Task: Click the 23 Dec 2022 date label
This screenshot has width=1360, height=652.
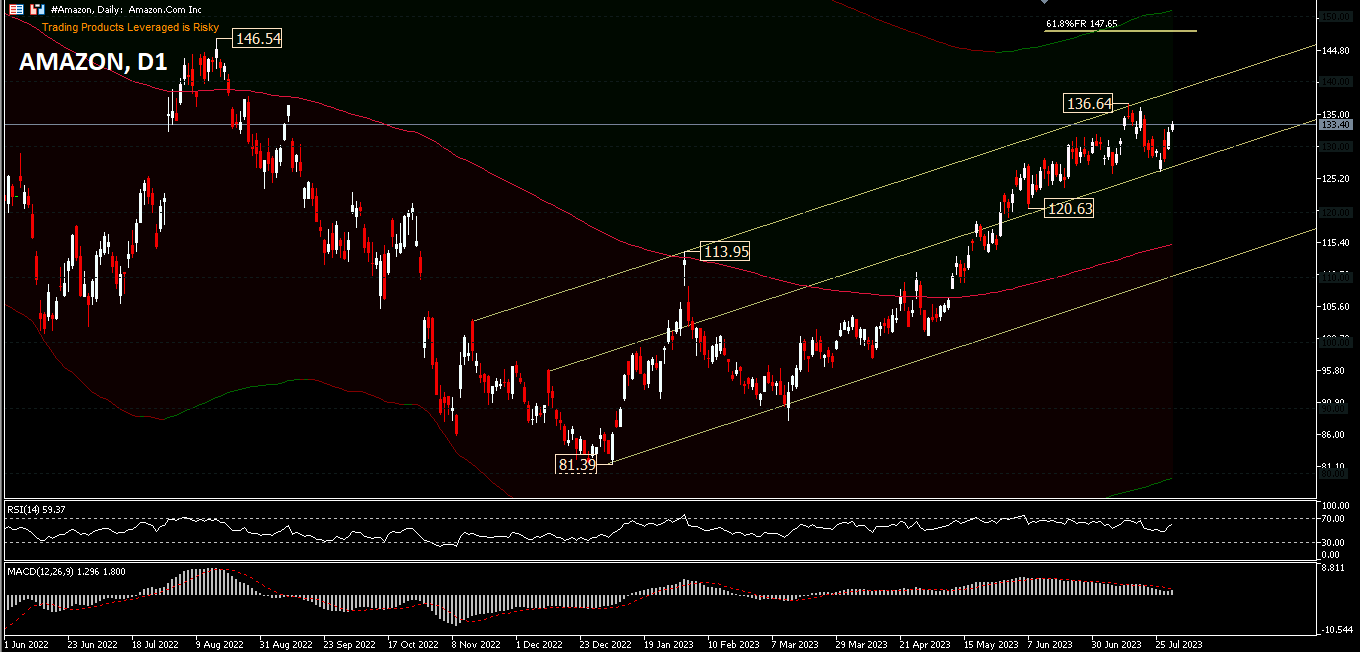Action: [x=607, y=645]
